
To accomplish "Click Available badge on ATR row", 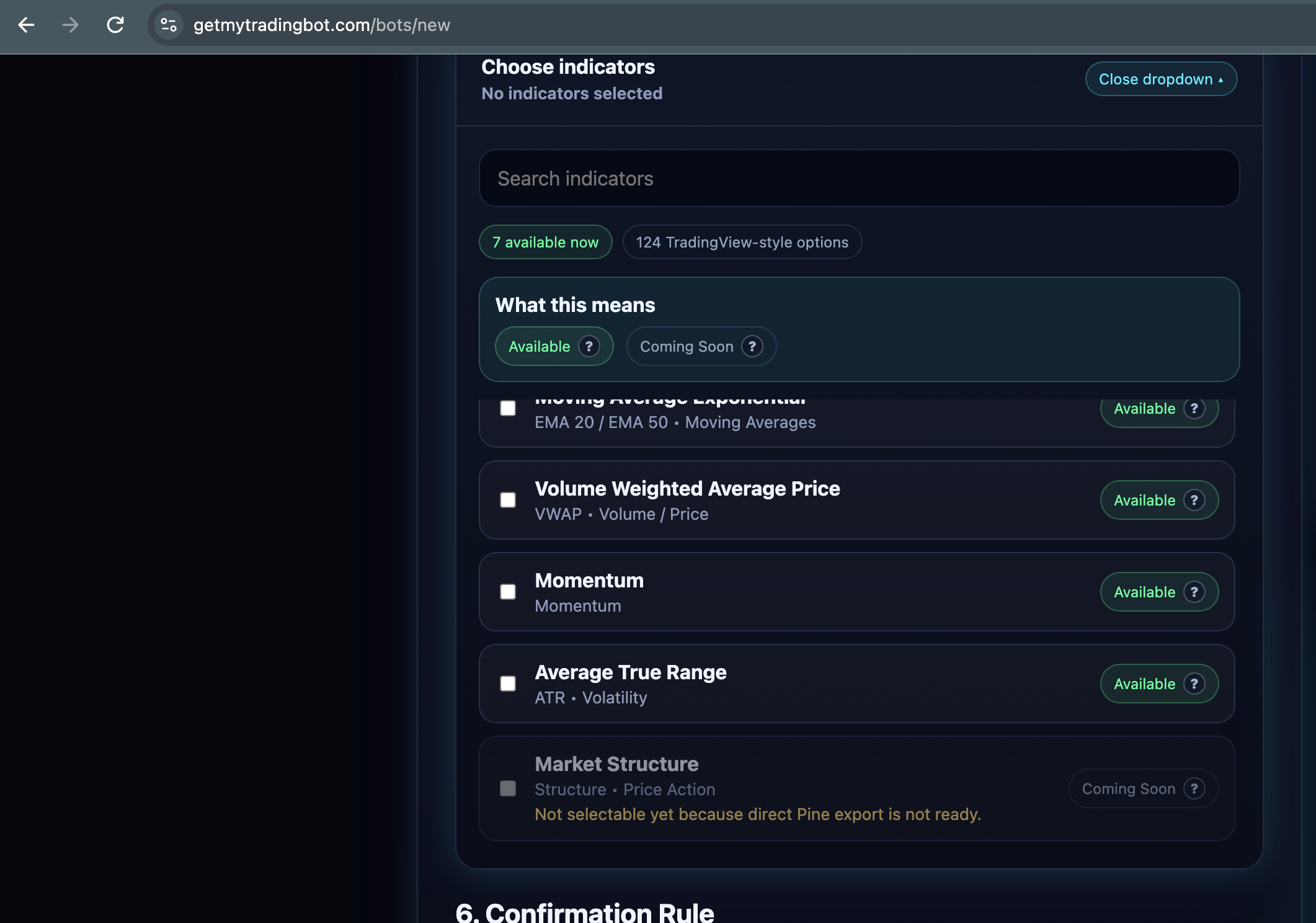I will point(1159,684).
